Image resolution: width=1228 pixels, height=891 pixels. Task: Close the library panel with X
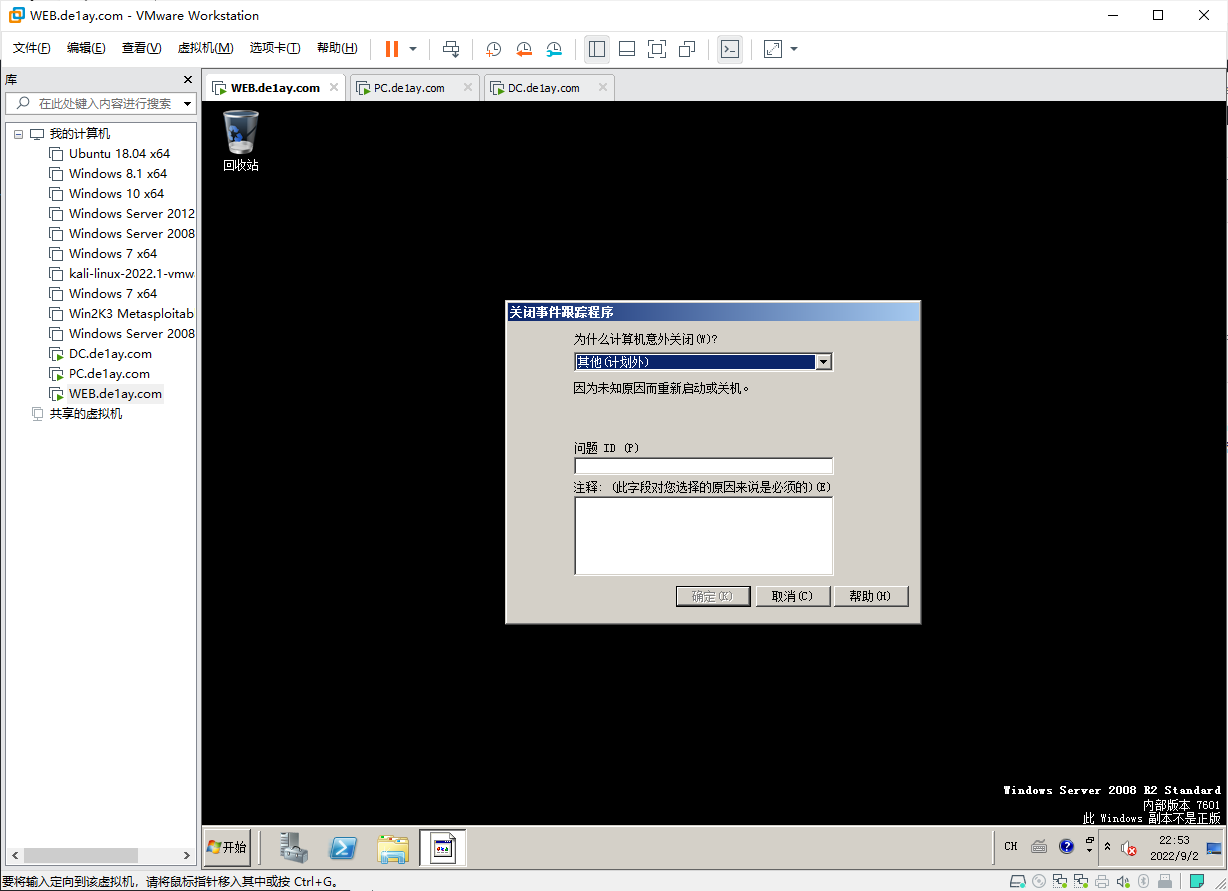click(x=187, y=80)
